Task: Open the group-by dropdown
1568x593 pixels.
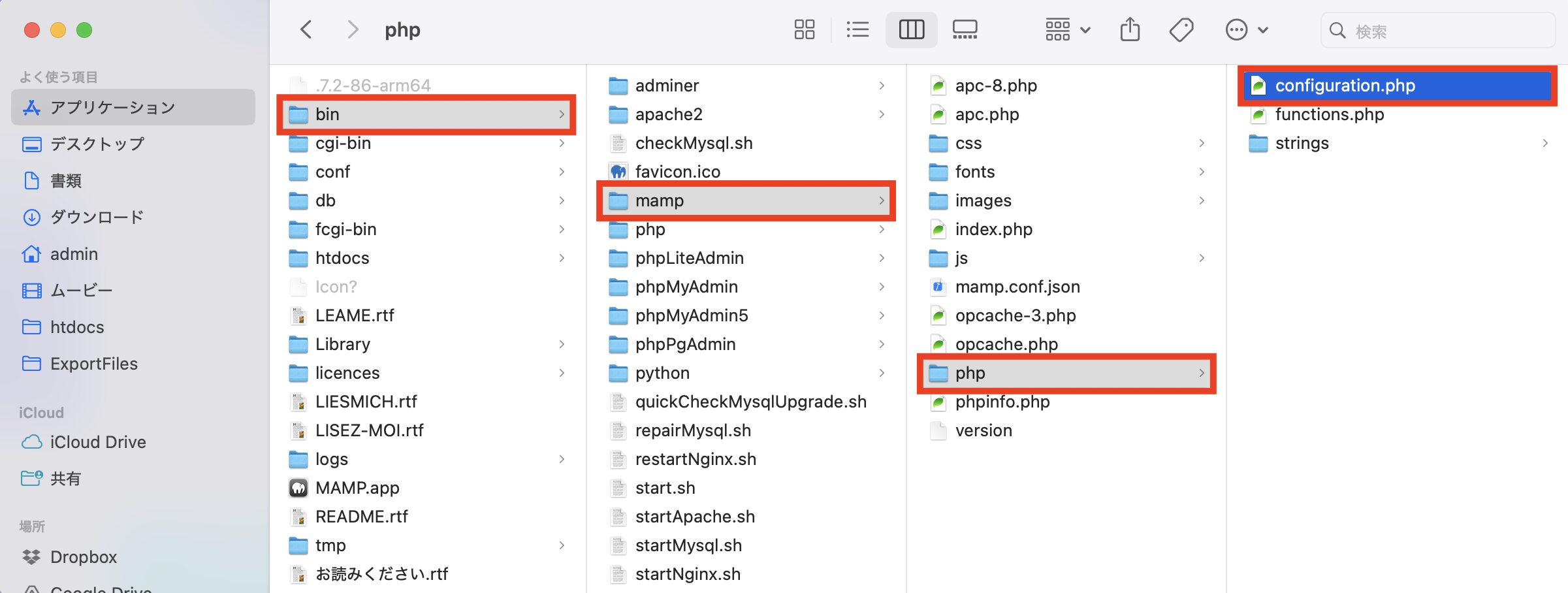Action: (1068, 29)
